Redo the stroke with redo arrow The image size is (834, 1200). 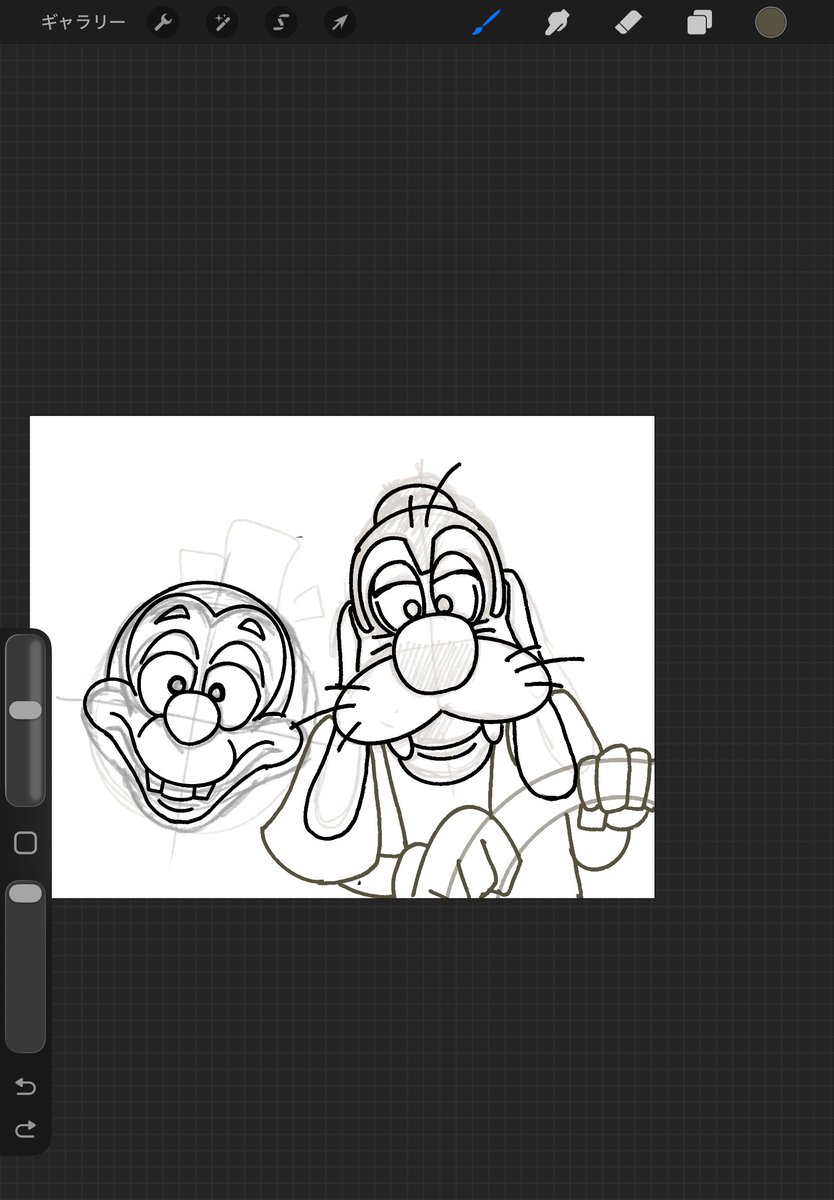25,1129
